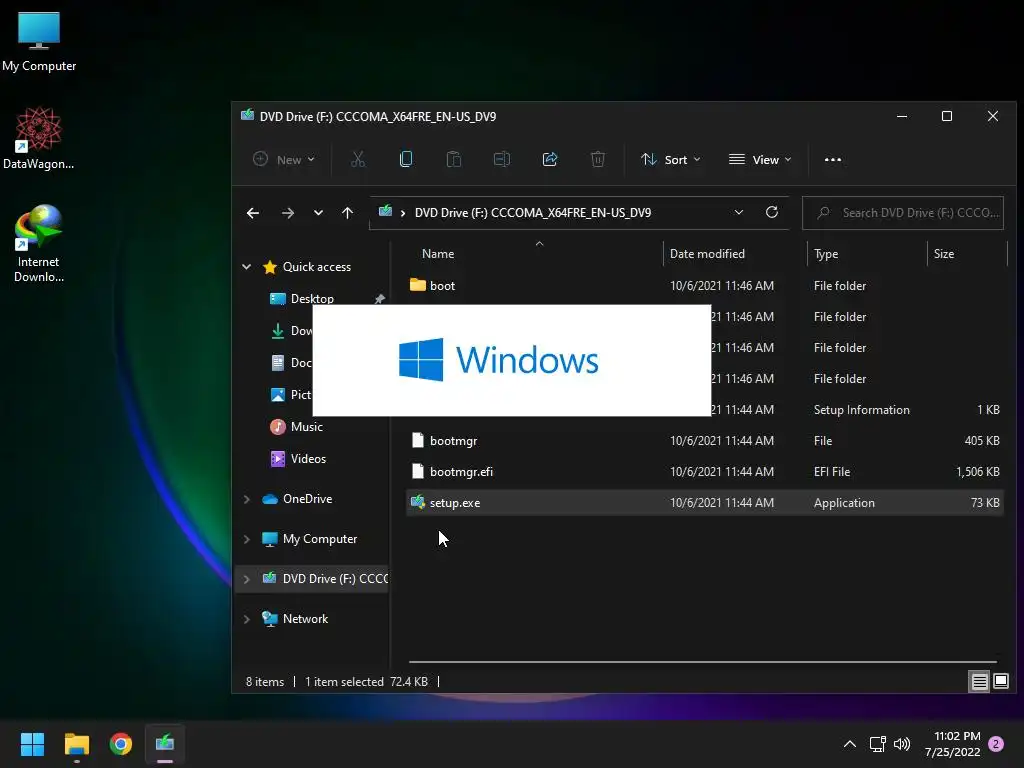This screenshot has height=768, width=1024.
Task: Click the setup app taskbar icon
Action: (x=165, y=744)
